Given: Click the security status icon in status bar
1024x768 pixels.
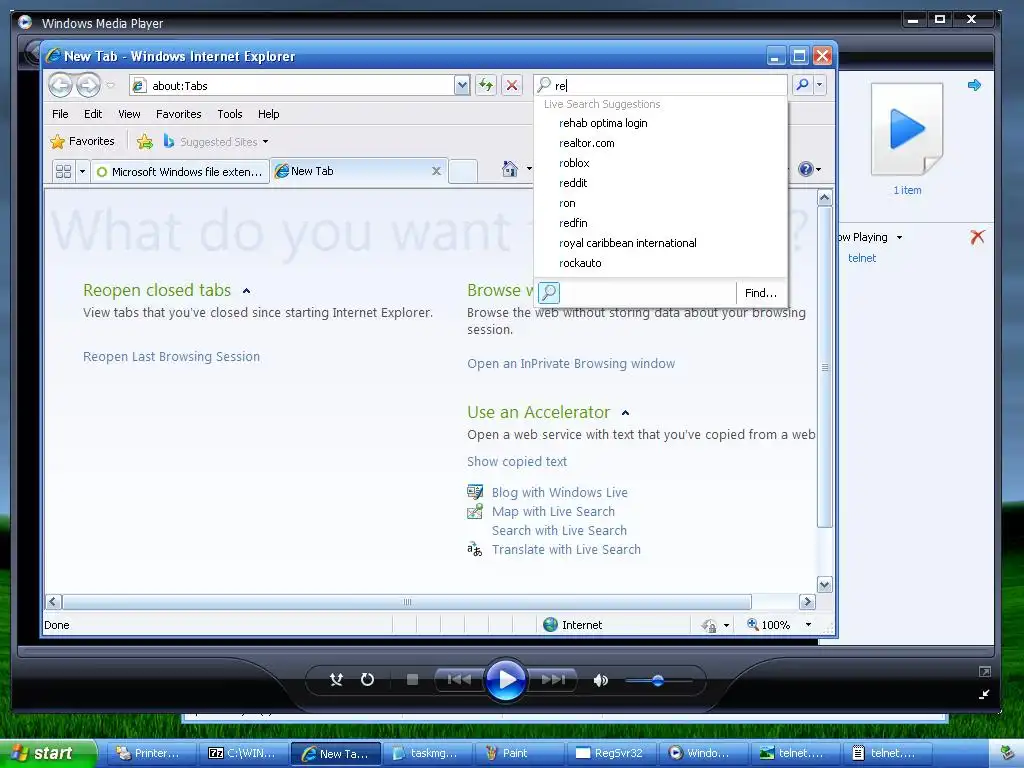Looking at the screenshot, I should [x=709, y=625].
